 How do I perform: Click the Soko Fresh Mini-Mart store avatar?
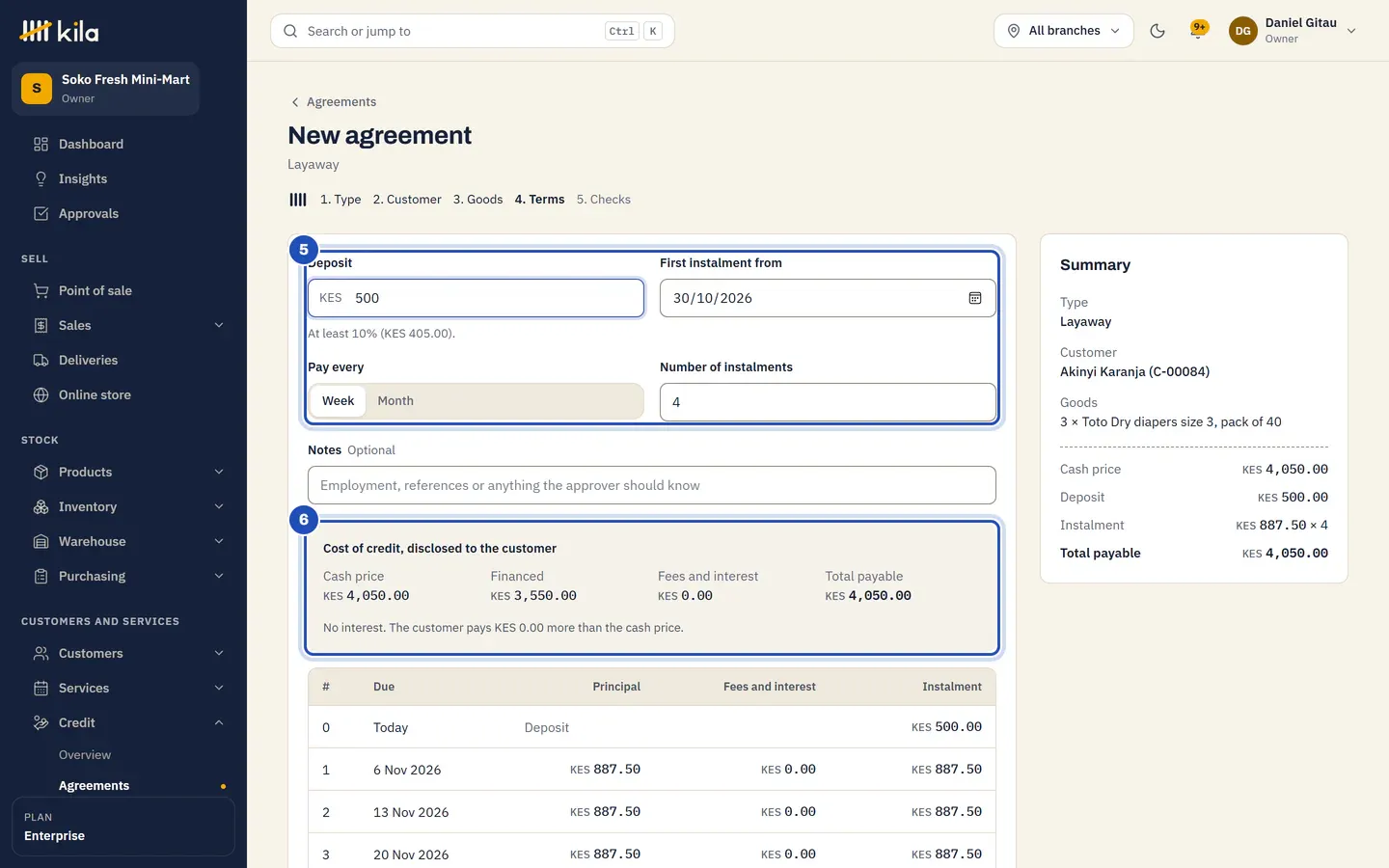[37, 89]
